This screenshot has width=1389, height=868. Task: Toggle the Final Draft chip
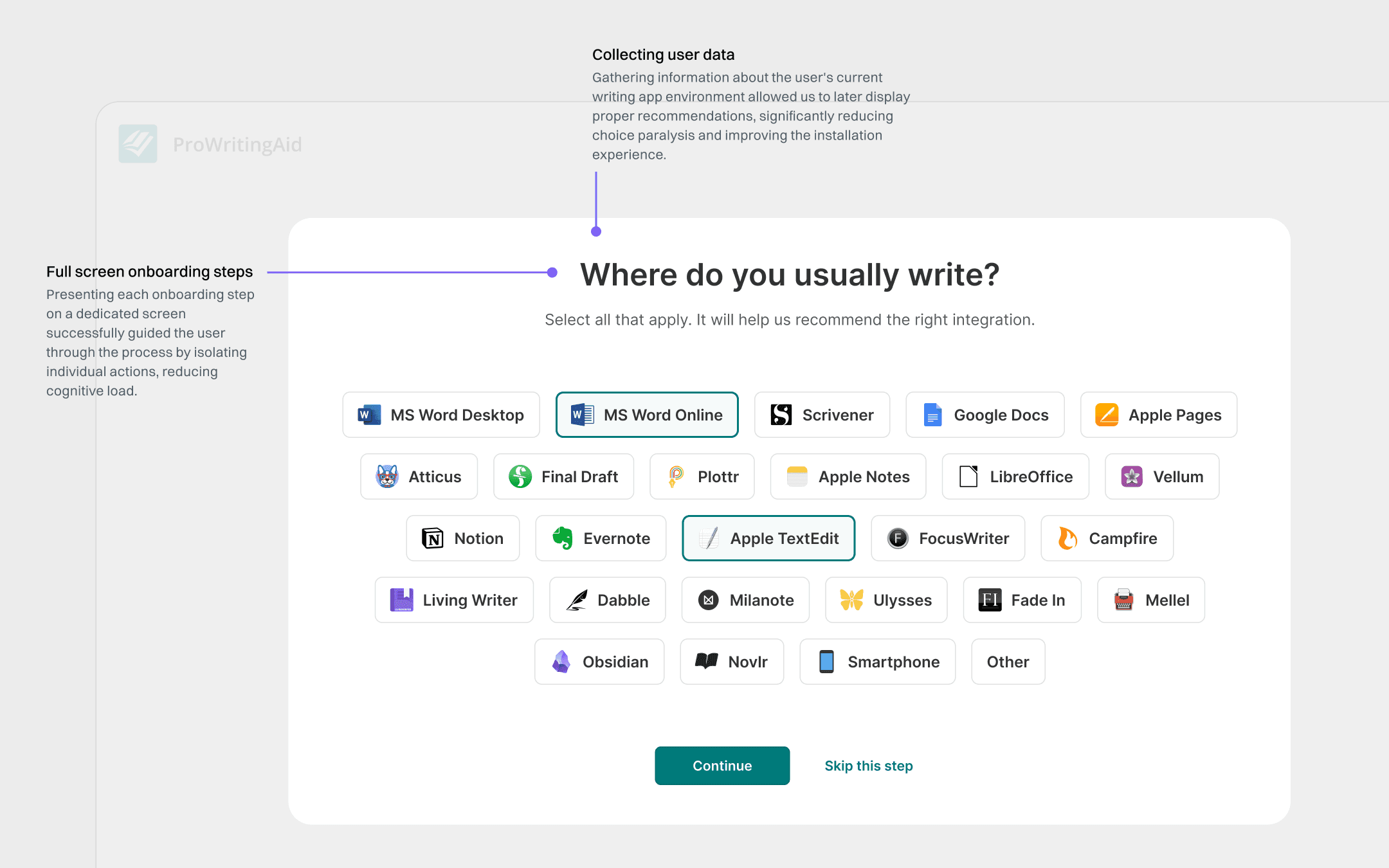(563, 476)
